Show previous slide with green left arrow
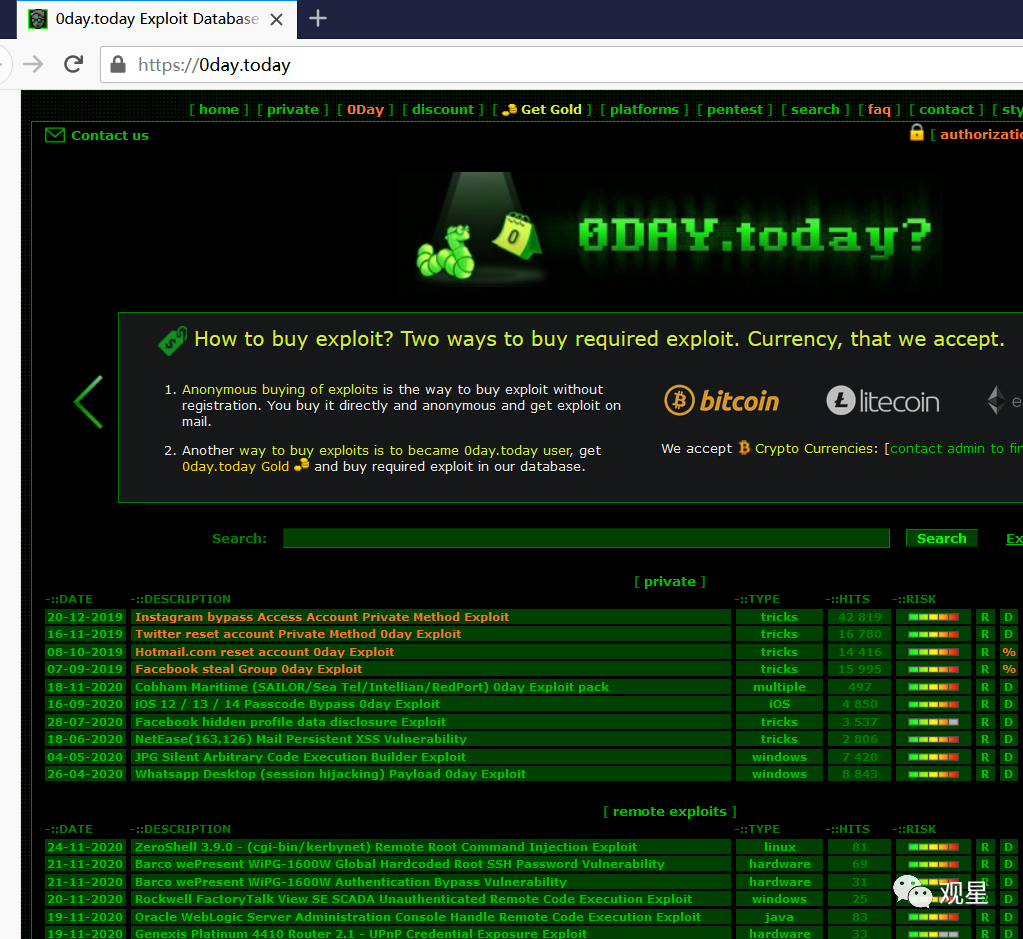Screen dimensions: 1023x939 tap(88, 402)
